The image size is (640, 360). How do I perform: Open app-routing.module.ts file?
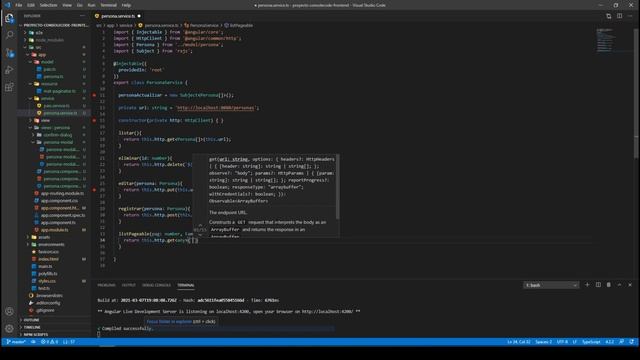pos(62,193)
